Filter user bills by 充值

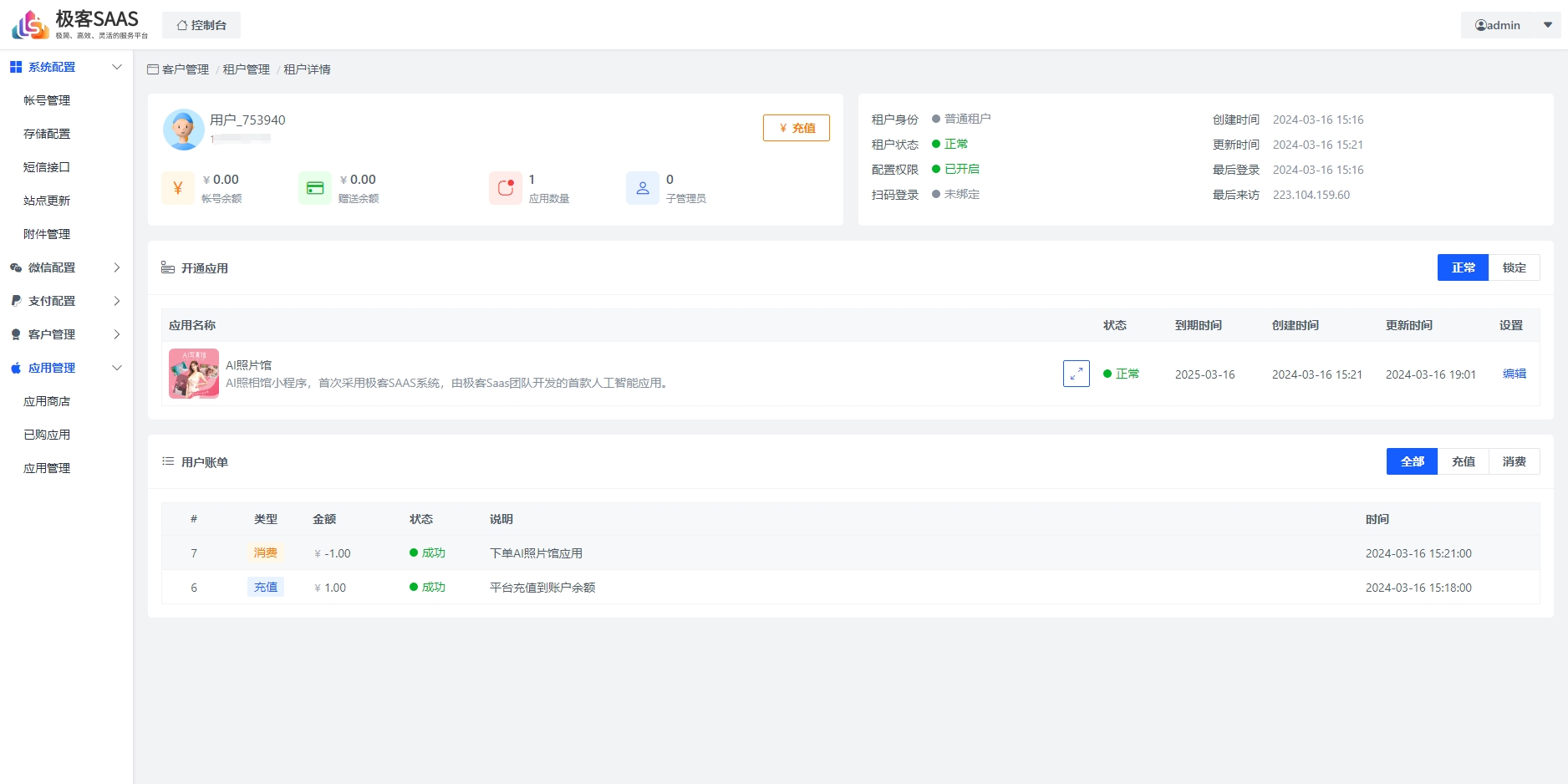1463,461
